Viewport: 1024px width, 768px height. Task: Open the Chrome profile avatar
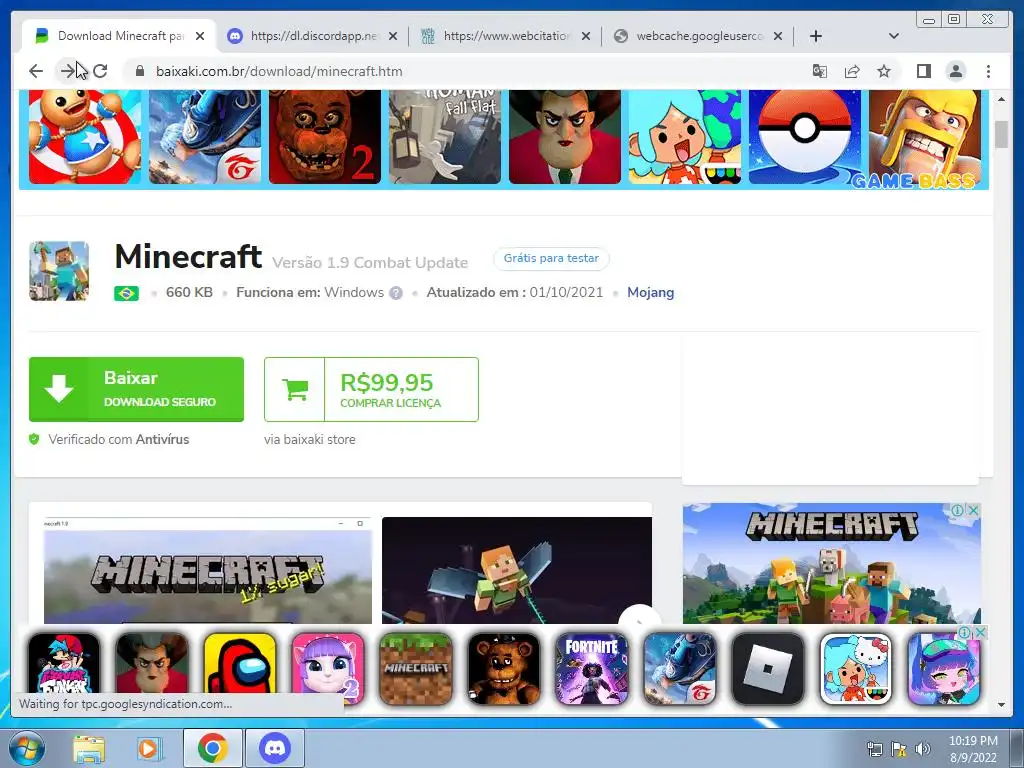click(956, 71)
